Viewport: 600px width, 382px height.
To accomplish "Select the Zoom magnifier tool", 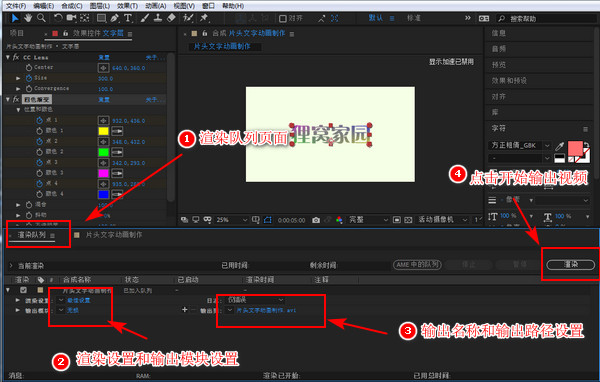I will click(41, 18).
